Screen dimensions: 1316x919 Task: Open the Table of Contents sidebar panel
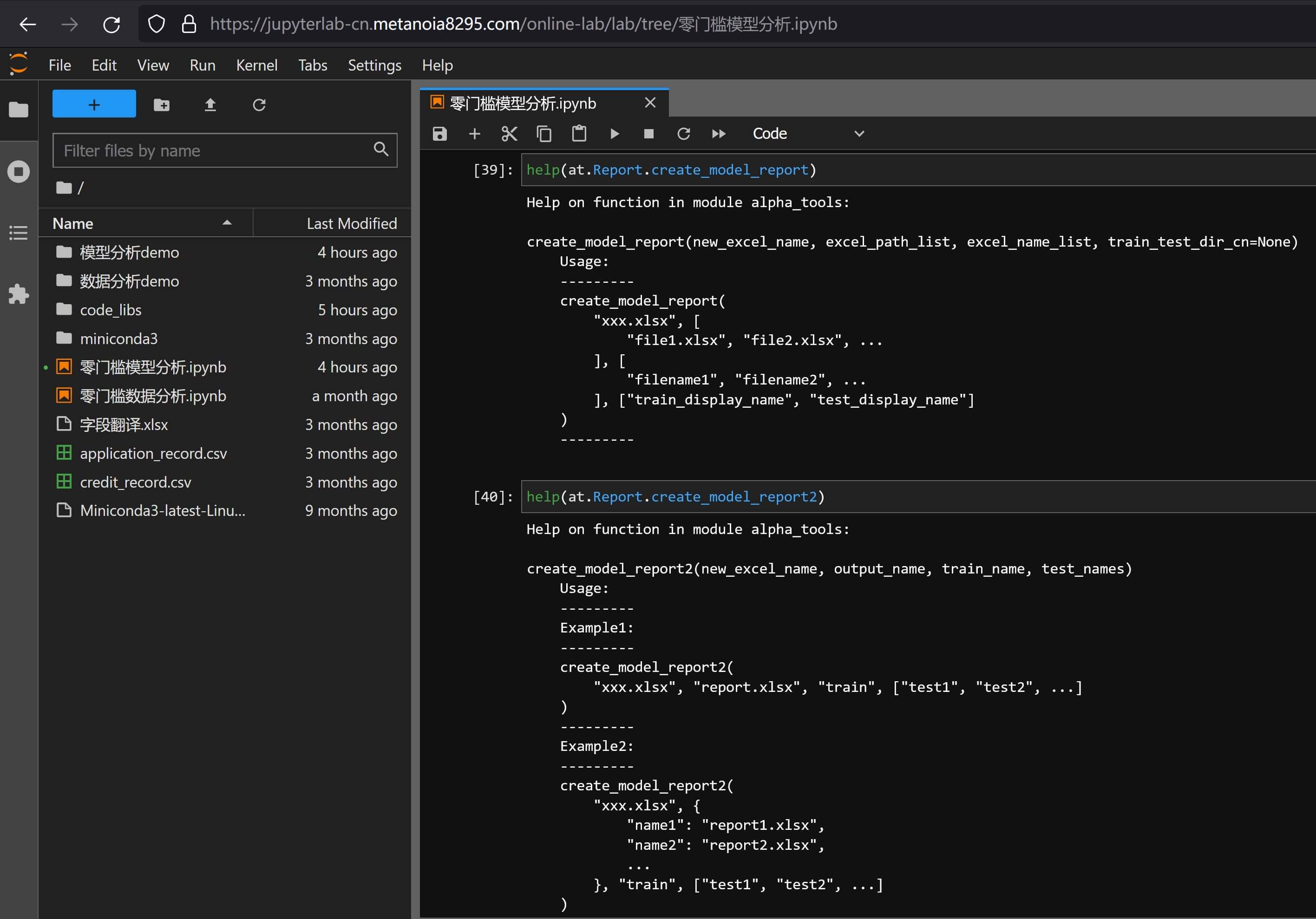(18, 233)
